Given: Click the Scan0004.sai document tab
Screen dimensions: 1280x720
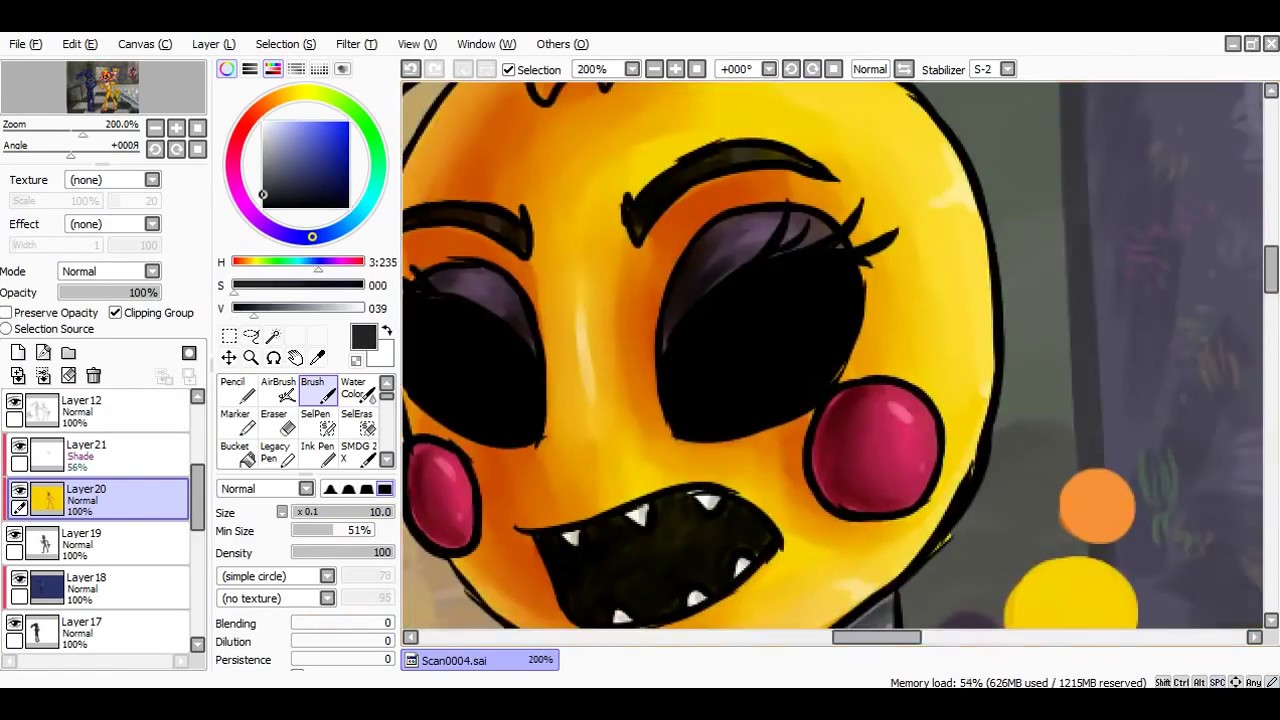Looking at the screenshot, I should click(480, 660).
